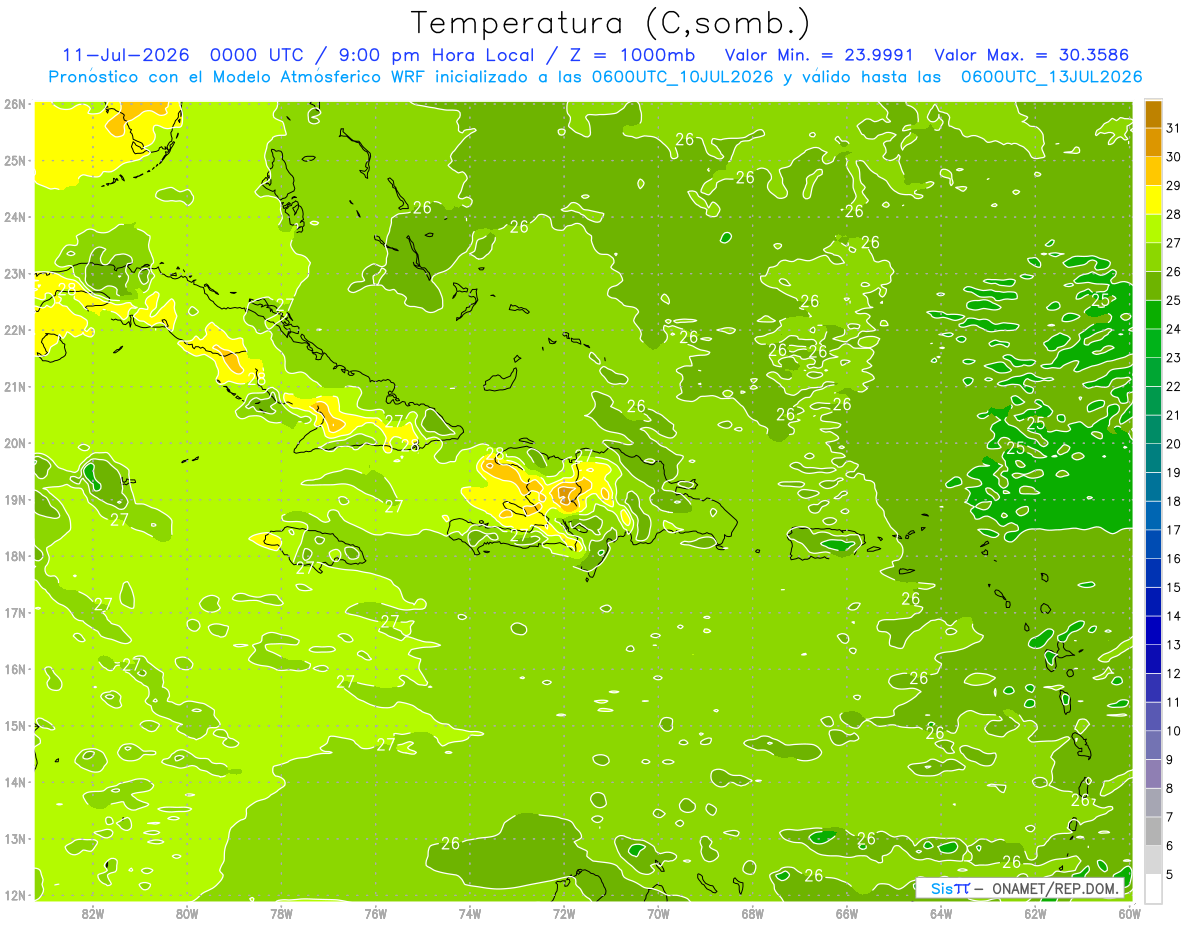Click the 74W longitude axis label
This screenshot has width=1200, height=927.
click(469, 913)
